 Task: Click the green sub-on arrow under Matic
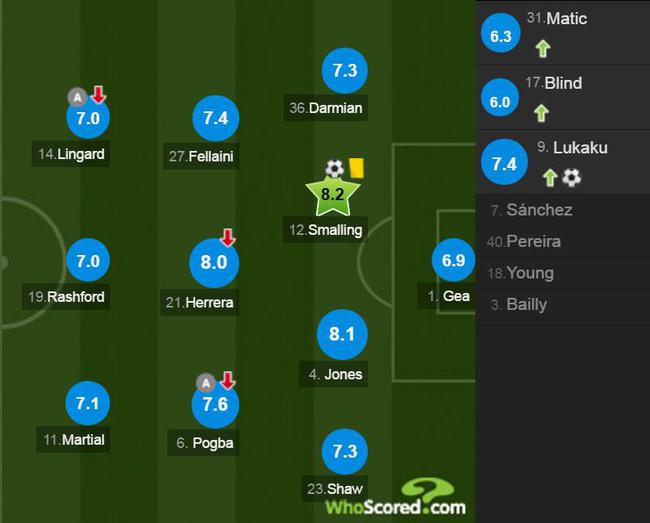click(543, 48)
